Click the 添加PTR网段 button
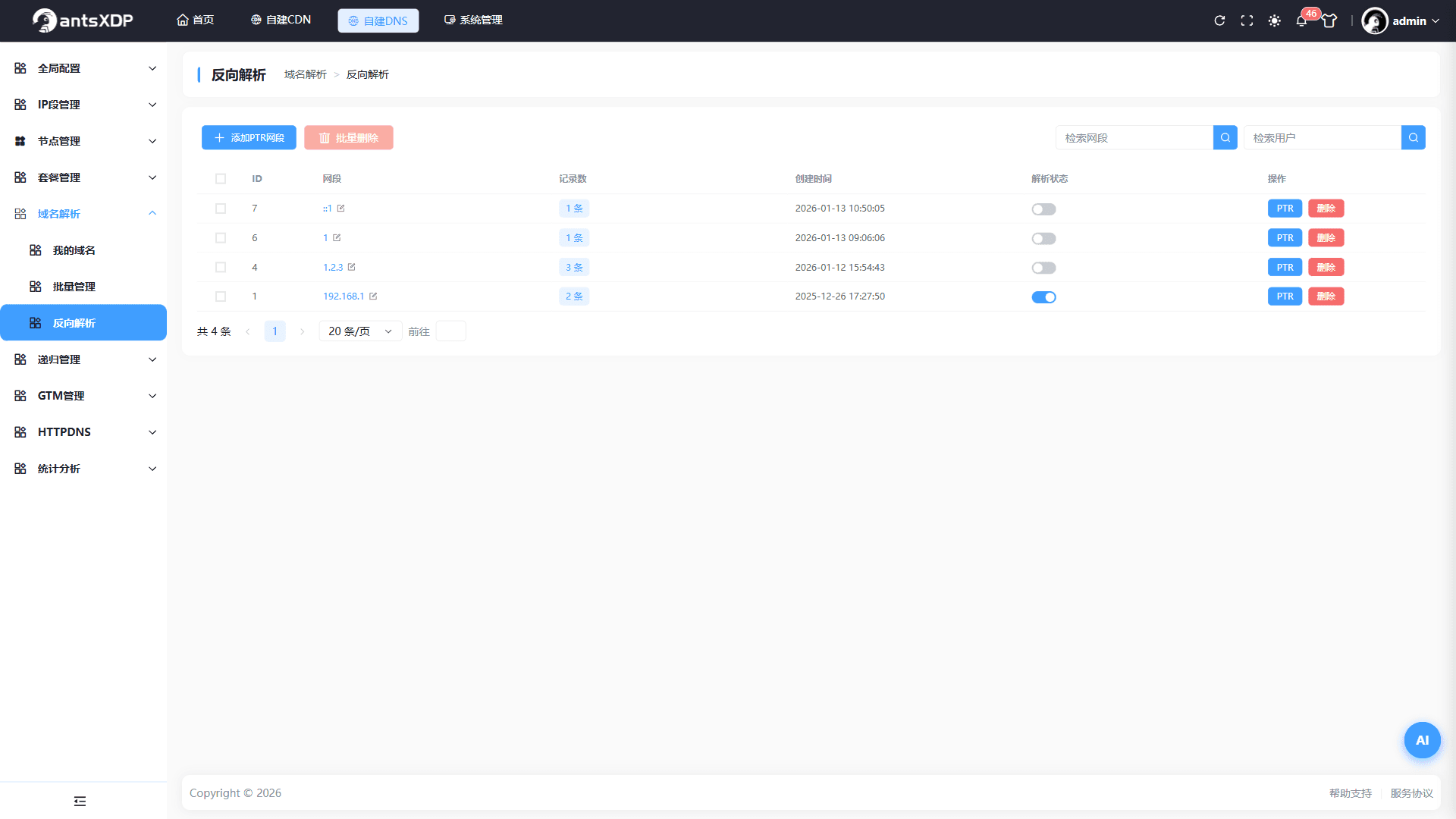The image size is (1456, 819). click(249, 137)
